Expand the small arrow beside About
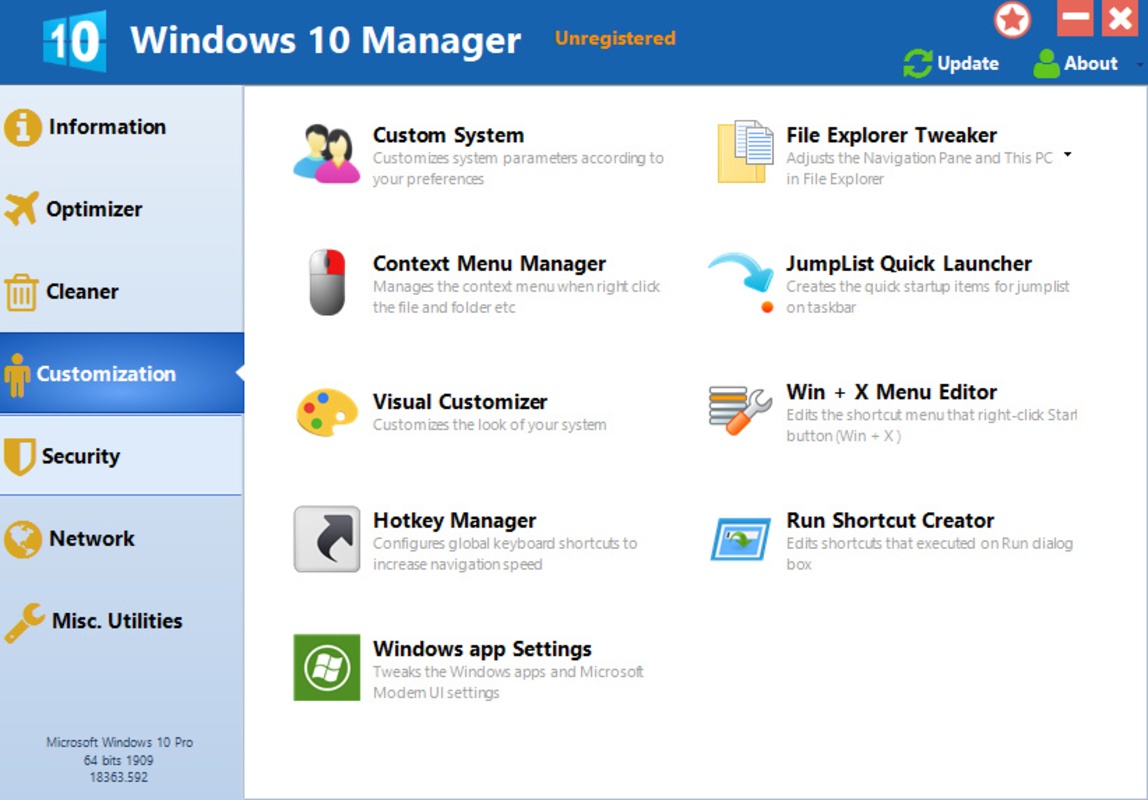The height and width of the screenshot is (800, 1148). click(1141, 64)
